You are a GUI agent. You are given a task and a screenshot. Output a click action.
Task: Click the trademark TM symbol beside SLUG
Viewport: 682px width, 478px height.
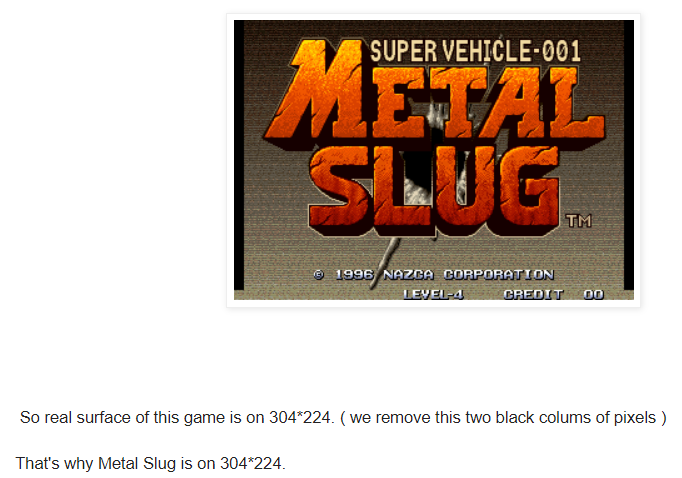coord(579,221)
